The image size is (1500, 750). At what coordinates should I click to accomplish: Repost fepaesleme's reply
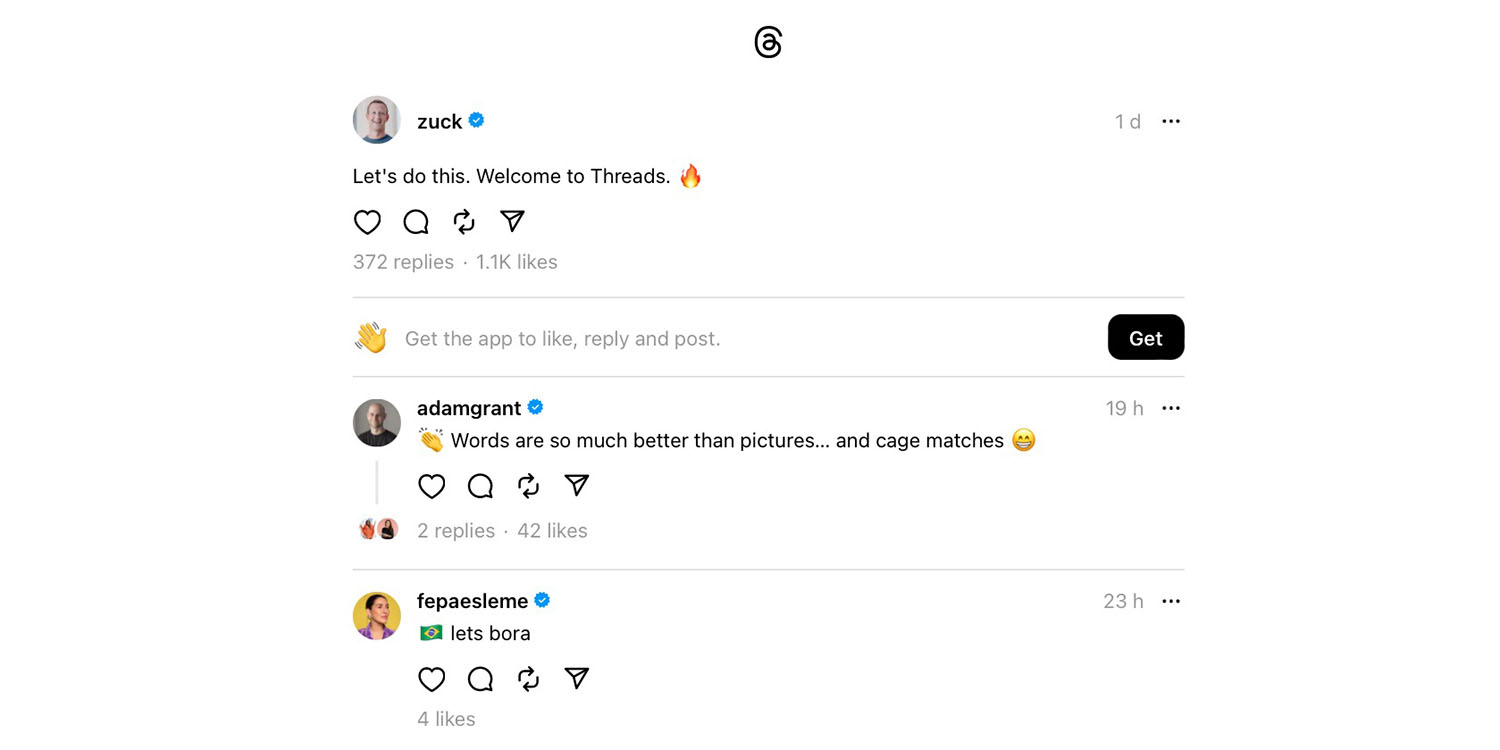(528, 679)
